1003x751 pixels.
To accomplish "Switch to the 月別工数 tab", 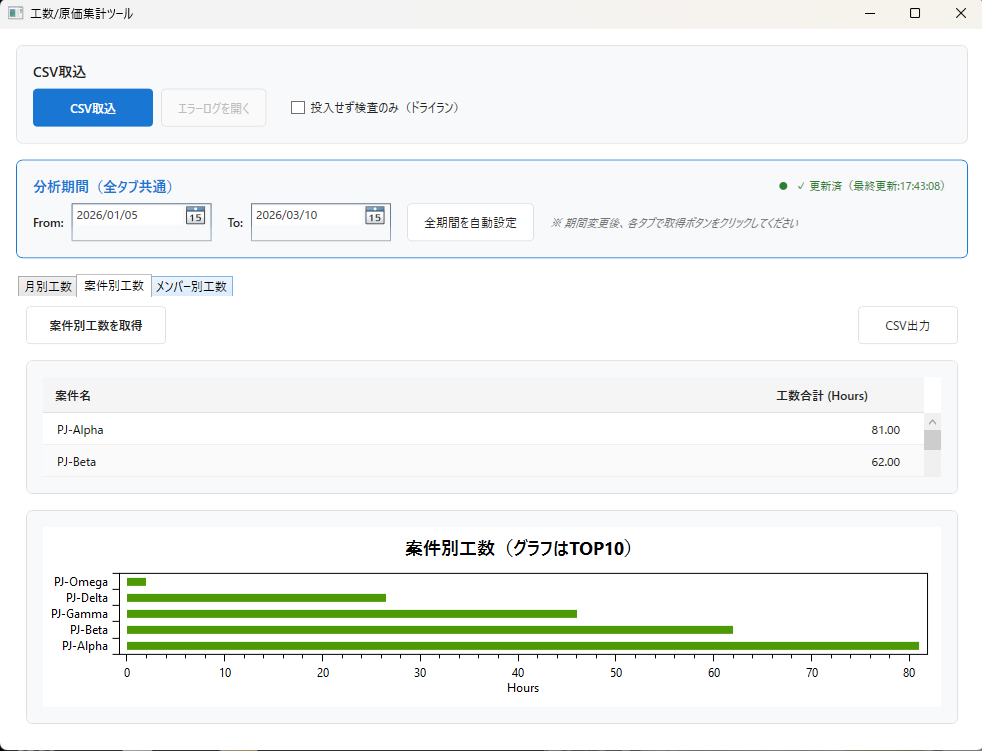I will (x=48, y=287).
